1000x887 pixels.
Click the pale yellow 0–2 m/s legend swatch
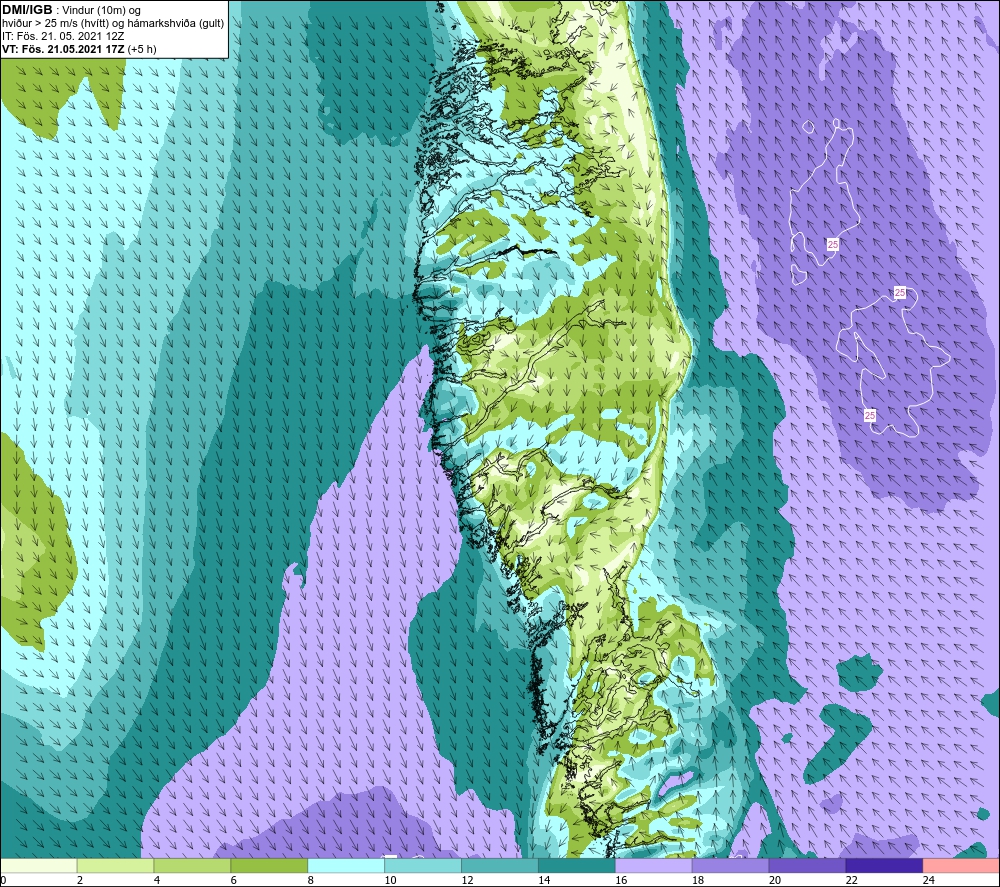coord(38,865)
